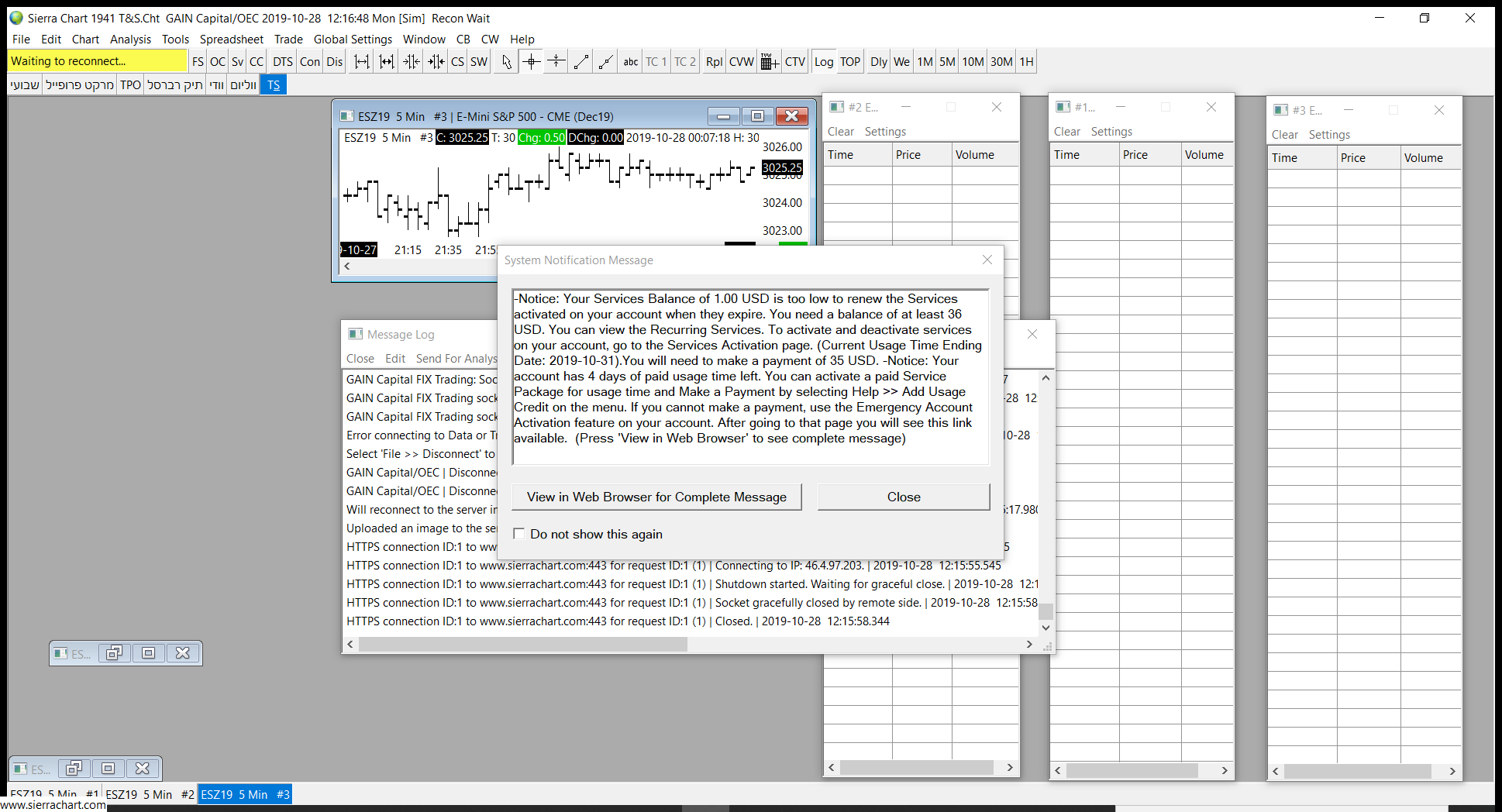This screenshot has height=812, width=1502.
Task: Open the Chart menu
Action: click(x=85, y=40)
